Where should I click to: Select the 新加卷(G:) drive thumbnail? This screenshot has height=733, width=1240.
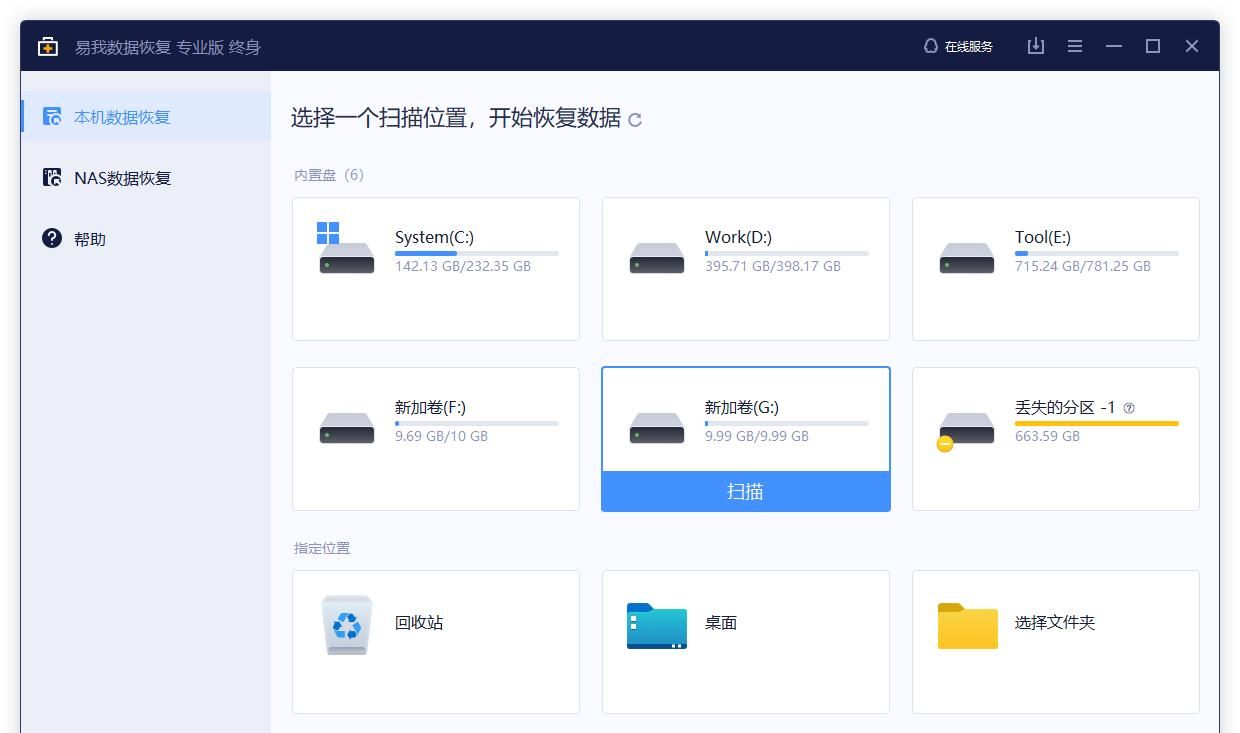[x=656, y=427]
